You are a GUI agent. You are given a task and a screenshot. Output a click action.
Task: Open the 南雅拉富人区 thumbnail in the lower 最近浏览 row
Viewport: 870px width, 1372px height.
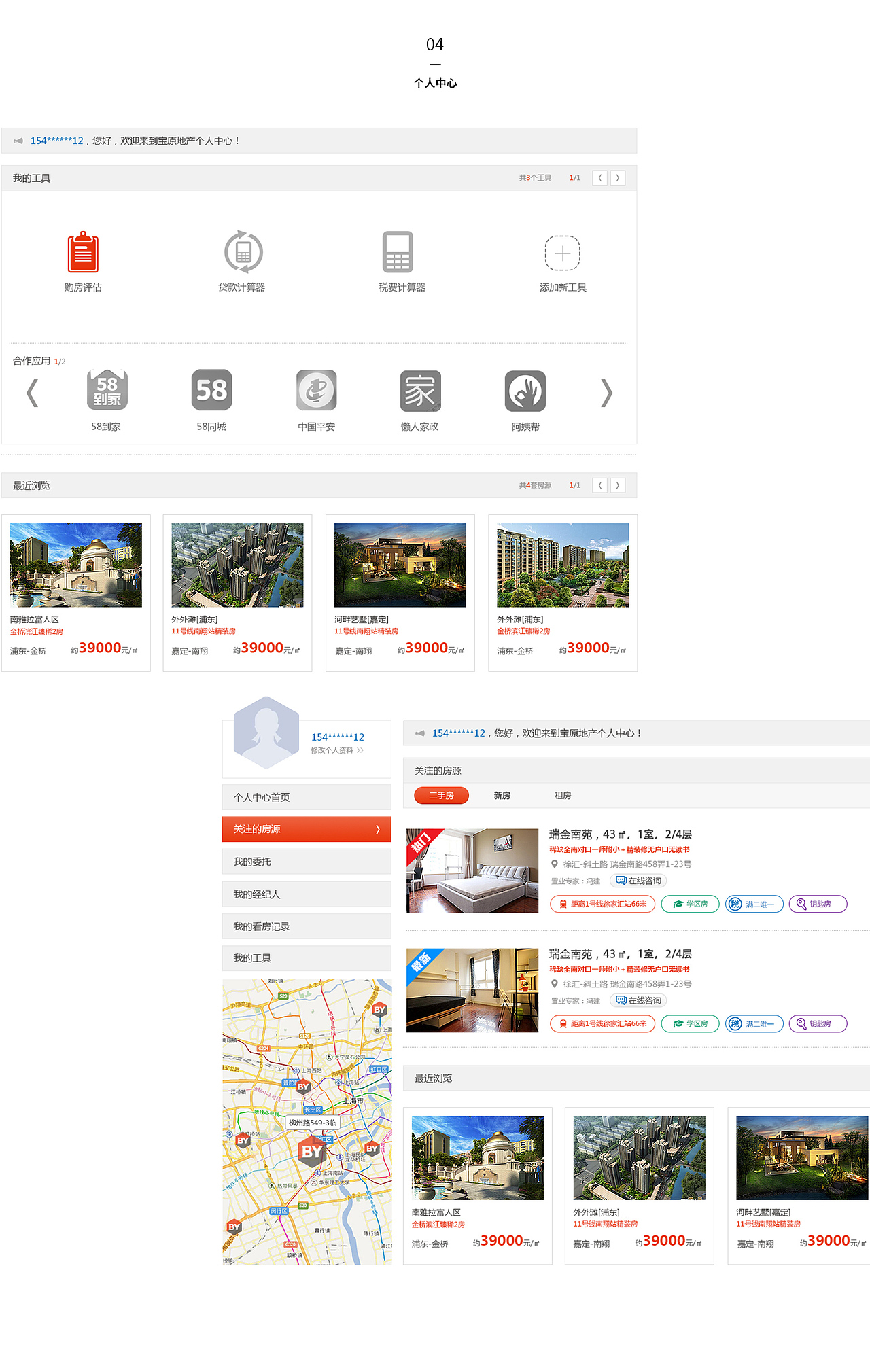[478, 1158]
